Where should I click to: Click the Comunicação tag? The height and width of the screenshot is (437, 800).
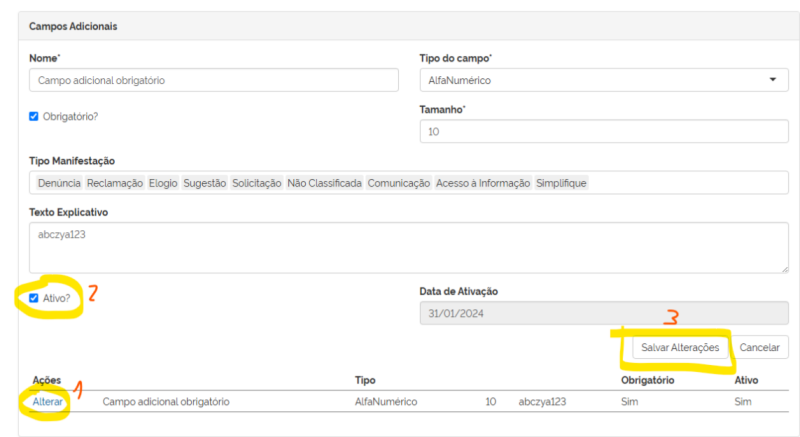coord(399,183)
